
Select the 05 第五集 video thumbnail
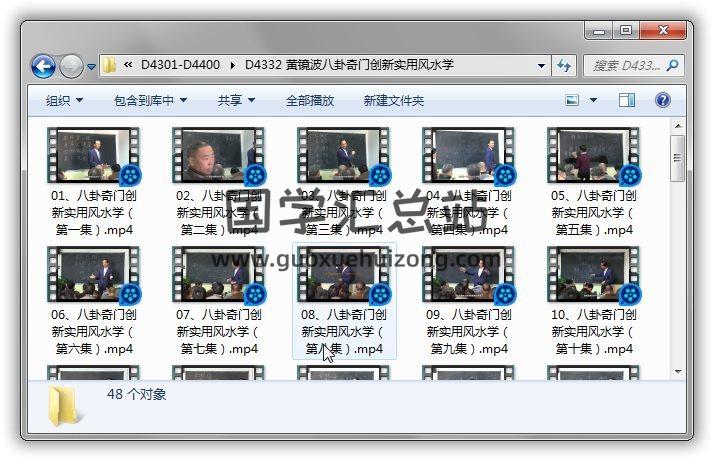(x=593, y=155)
